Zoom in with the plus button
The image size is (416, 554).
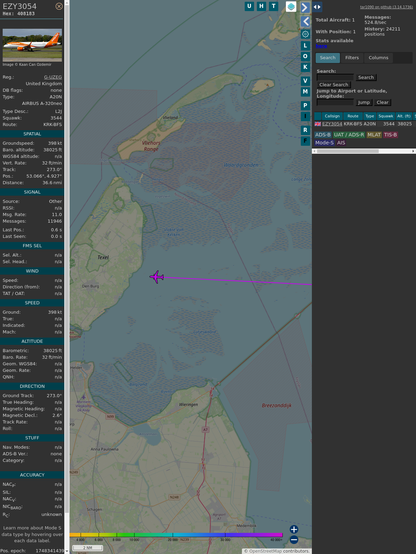coord(294,529)
